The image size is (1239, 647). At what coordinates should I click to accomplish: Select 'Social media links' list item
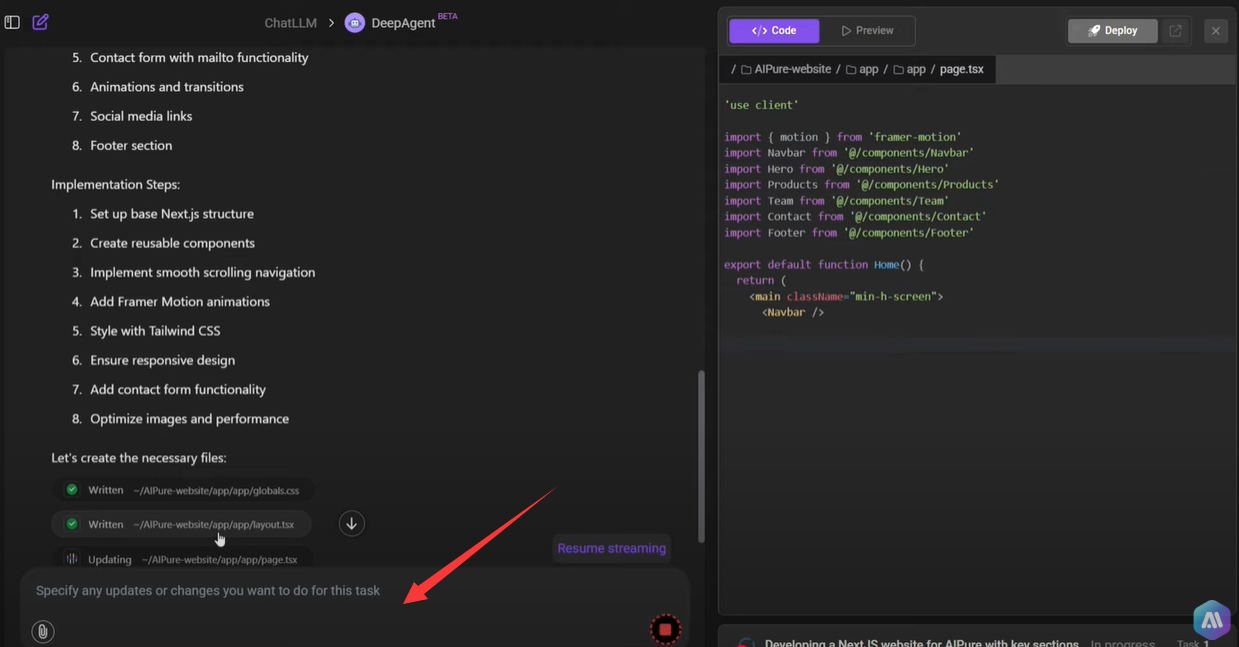click(141, 116)
